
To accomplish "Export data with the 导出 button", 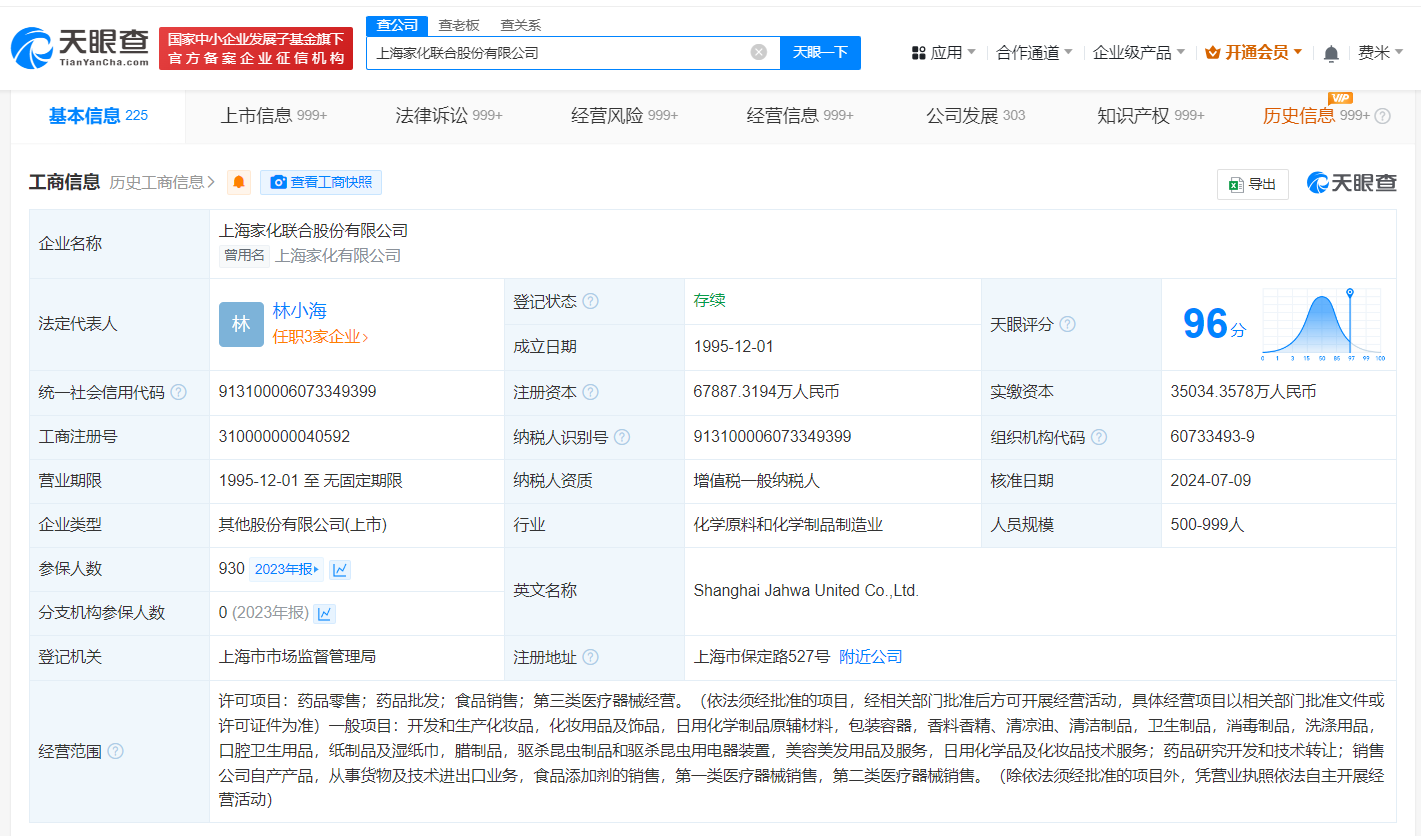I will pos(1252,184).
